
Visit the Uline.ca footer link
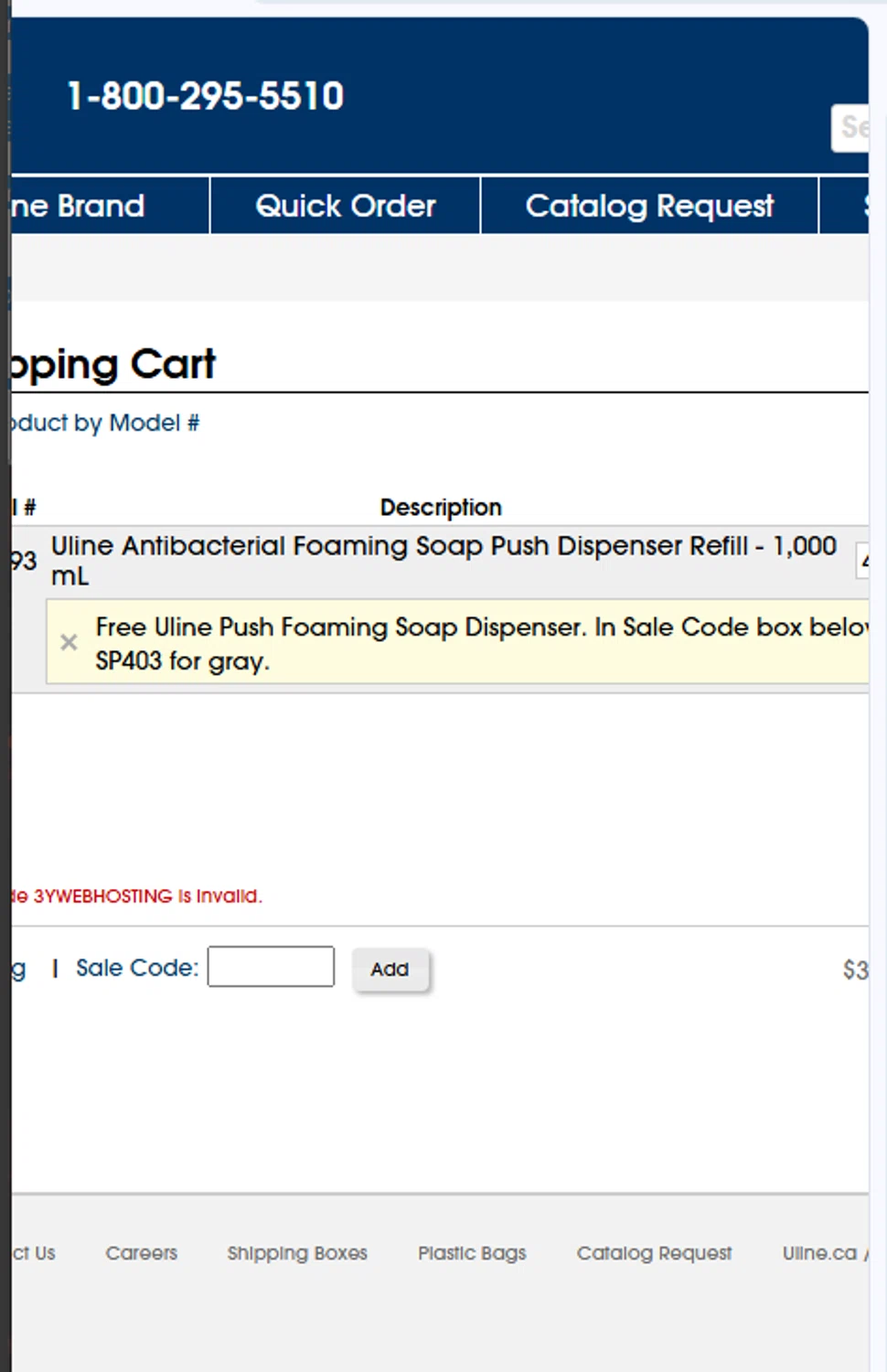point(820,1253)
